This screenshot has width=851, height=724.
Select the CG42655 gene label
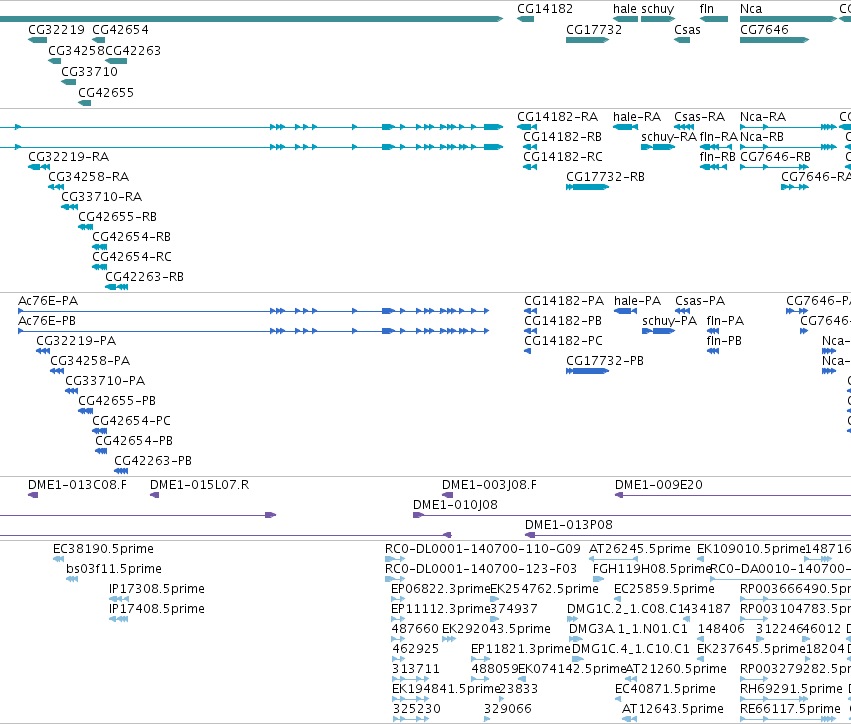[x=106, y=93]
